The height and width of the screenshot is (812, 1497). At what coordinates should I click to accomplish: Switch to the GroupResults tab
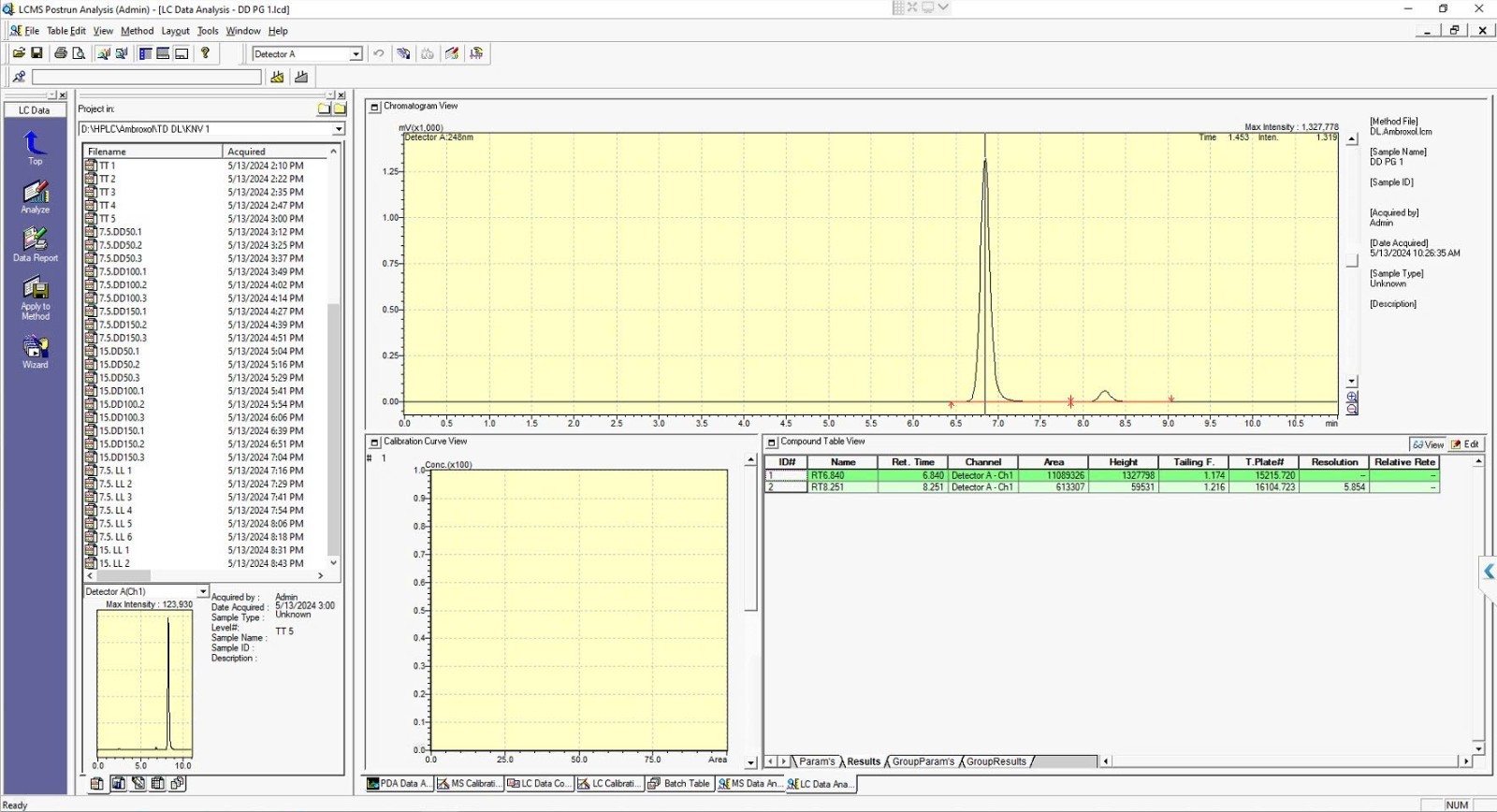tap(996, 761)
